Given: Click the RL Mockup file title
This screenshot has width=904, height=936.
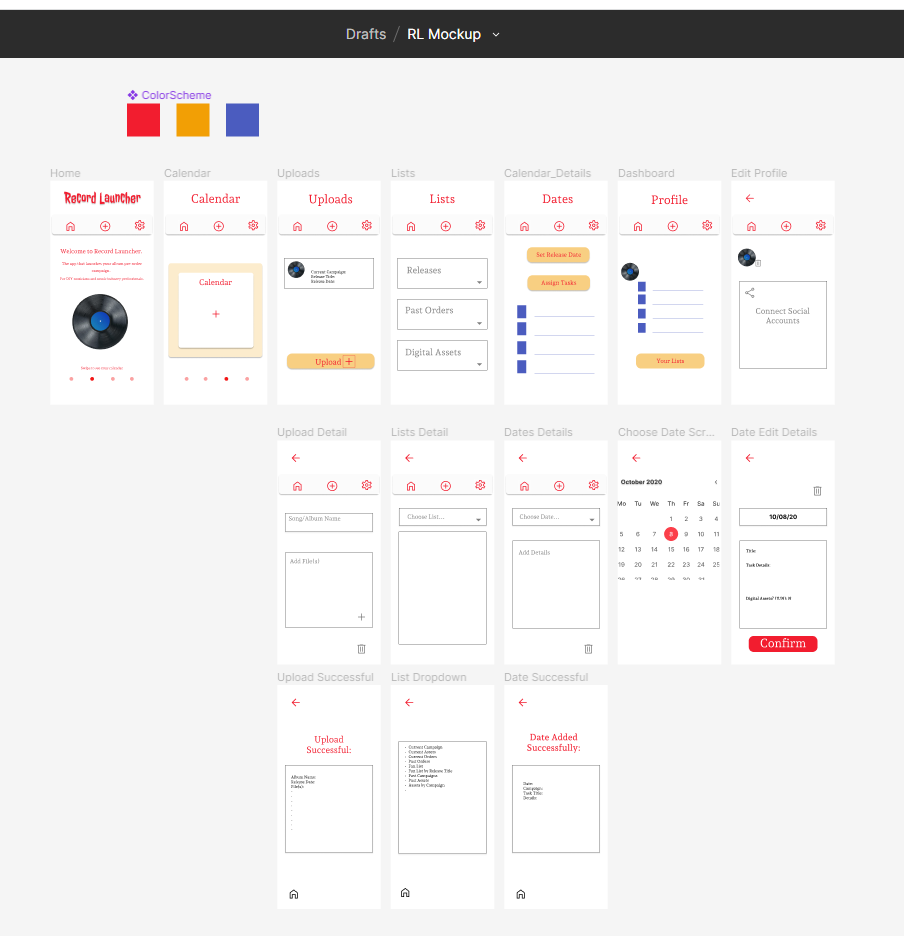Looking at the screenshot, I should pyautogui.click(x=444, y=34).
